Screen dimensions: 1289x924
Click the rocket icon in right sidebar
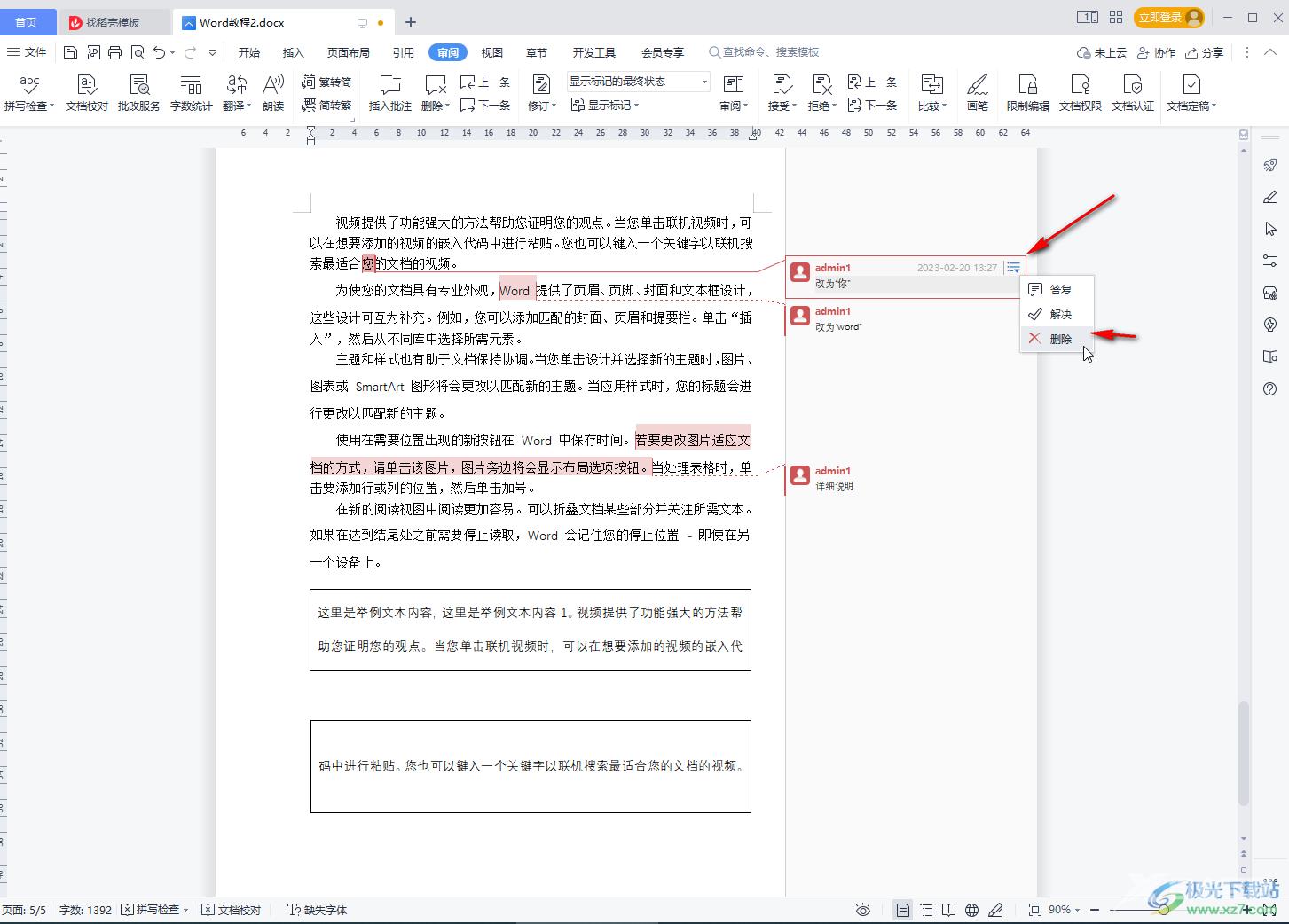(1270, 165)
